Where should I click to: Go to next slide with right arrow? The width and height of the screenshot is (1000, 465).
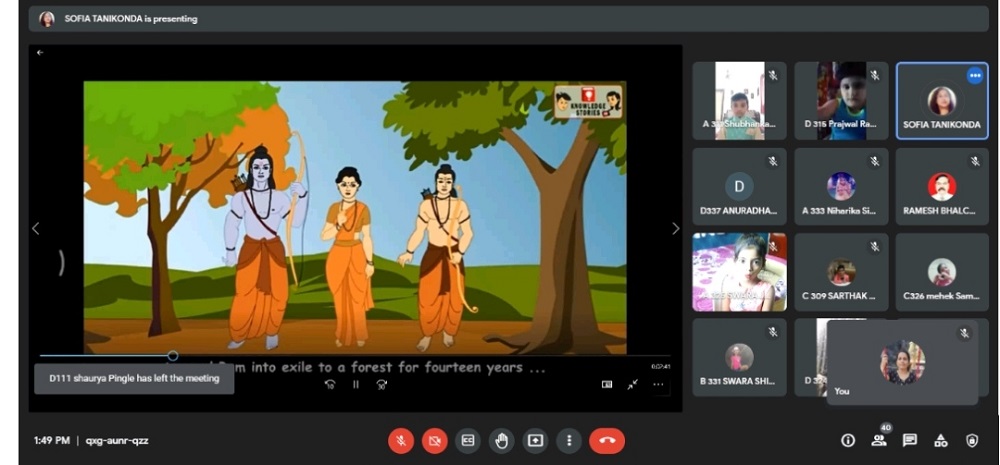(675, 229)
